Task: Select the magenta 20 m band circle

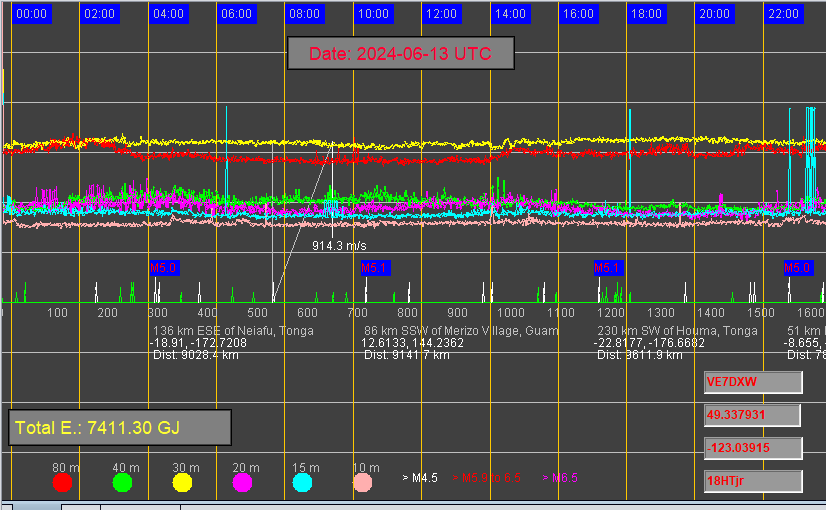Action: 243,483
